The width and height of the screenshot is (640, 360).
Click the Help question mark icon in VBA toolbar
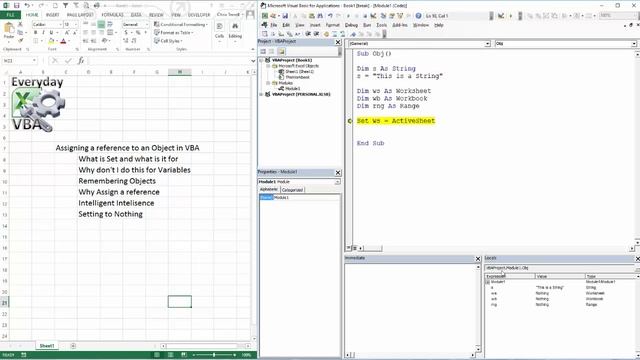418,16
